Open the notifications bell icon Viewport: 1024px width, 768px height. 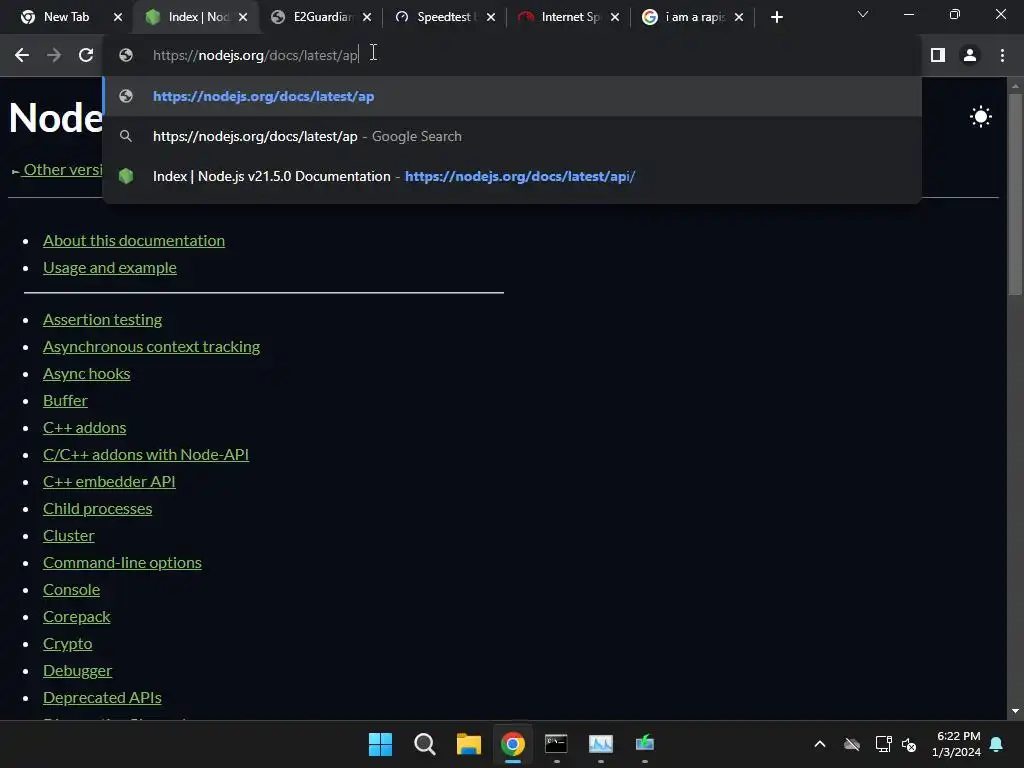point(996,744)
